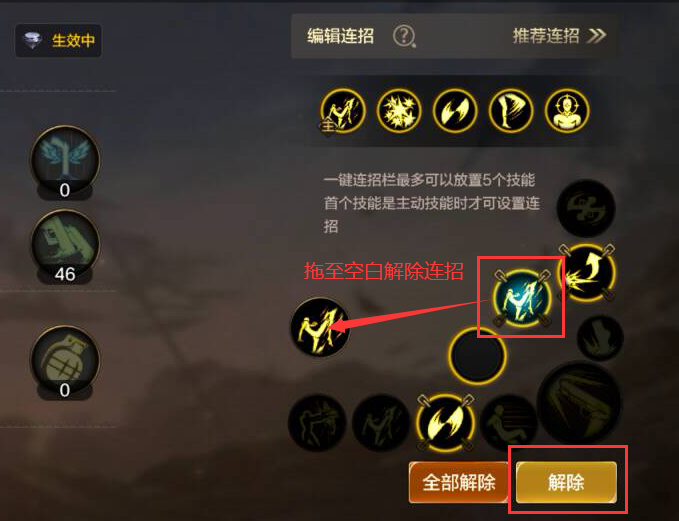
Task: Toggle the 生效中 active status badge
Action: click(58, 41)
